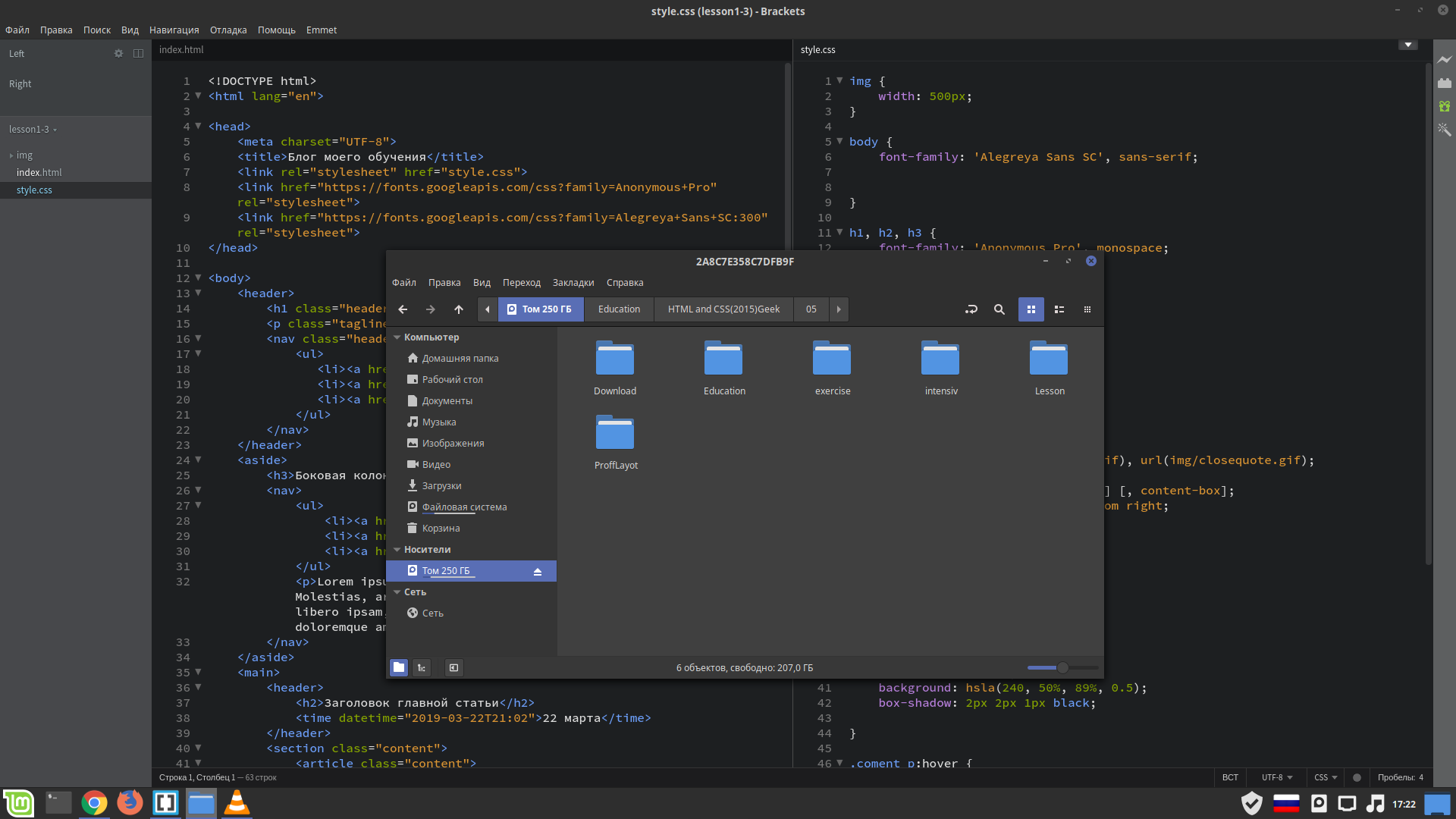Open file manager Закладки menu

coord(573,283)
